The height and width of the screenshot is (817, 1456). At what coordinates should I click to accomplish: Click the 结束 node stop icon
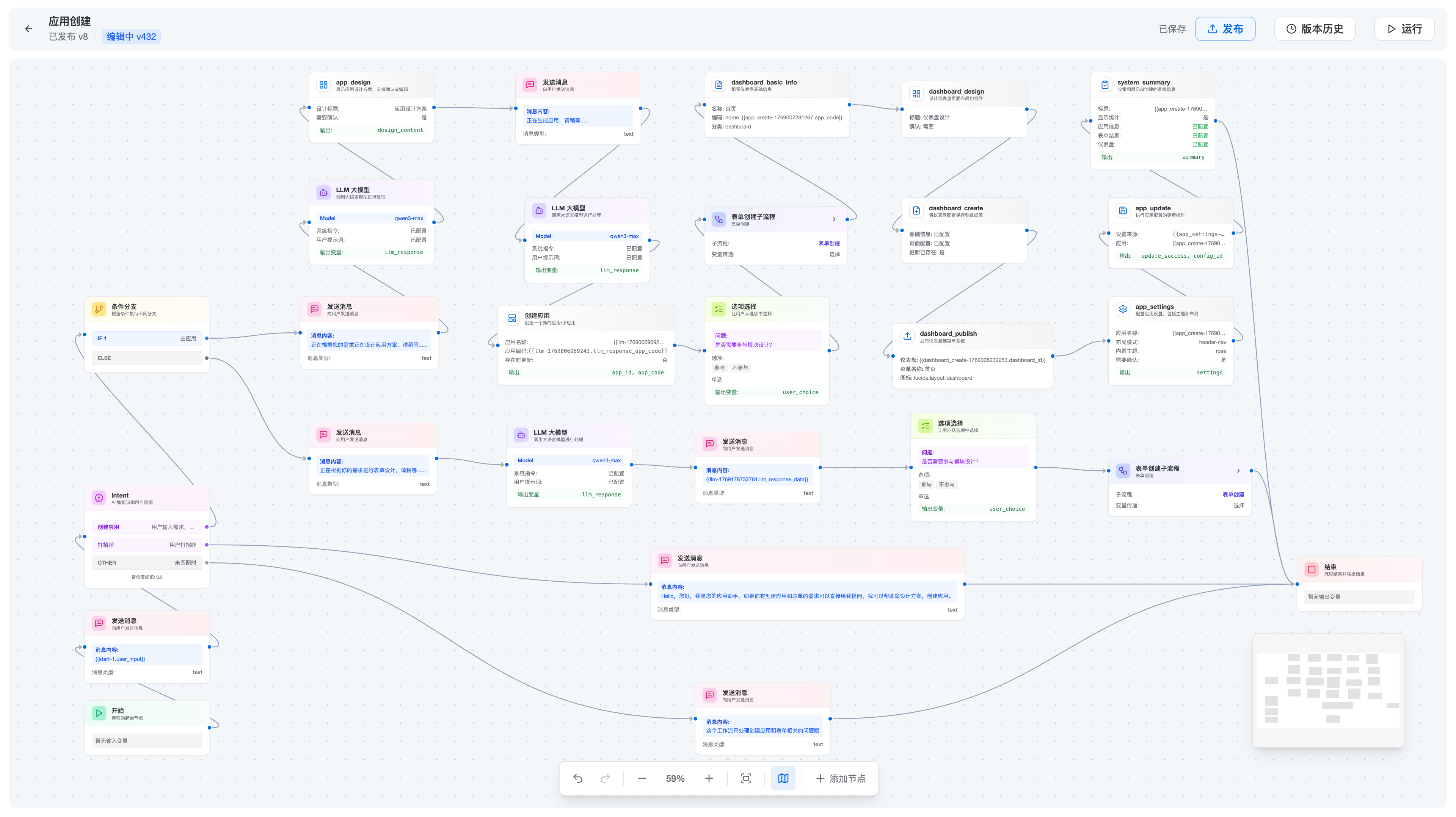click(1311, 570)
